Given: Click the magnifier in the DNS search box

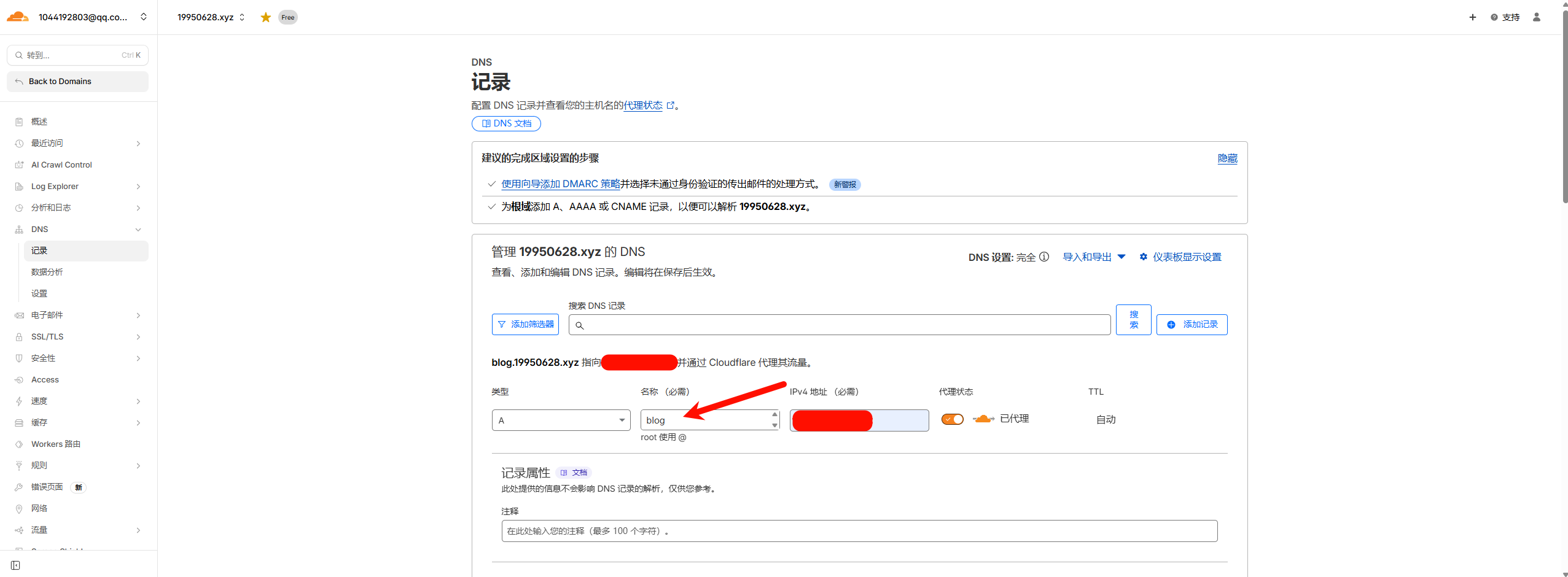Looking at the screenshot, I should (580, 325).
